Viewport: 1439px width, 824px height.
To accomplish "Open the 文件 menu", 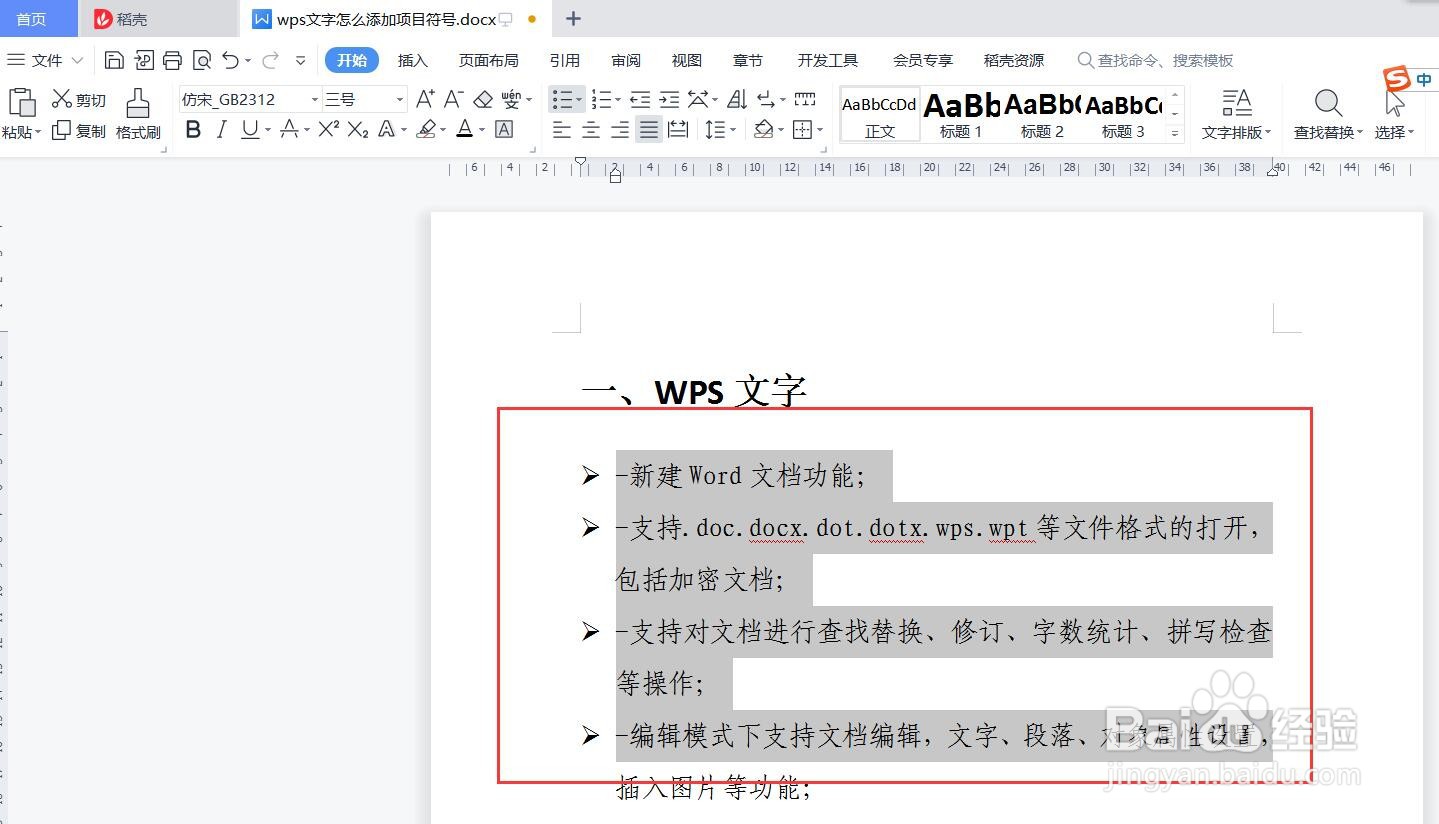I will pos(44,60).
